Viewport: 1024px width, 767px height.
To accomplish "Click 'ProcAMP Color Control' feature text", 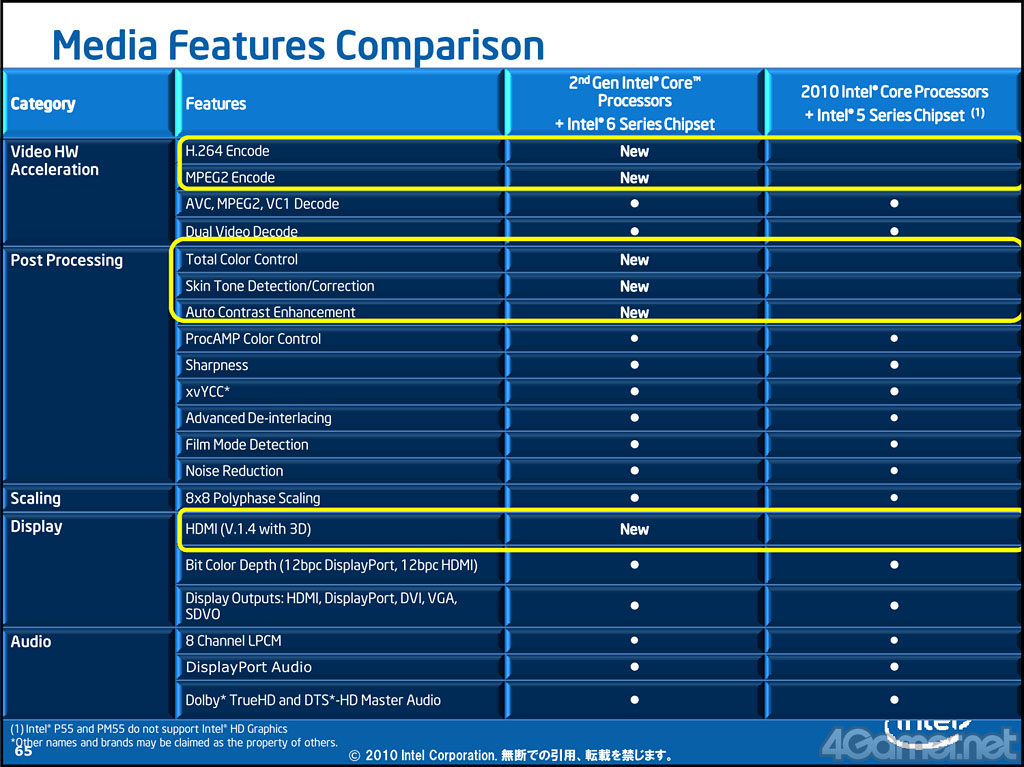I will click(253, 339).
